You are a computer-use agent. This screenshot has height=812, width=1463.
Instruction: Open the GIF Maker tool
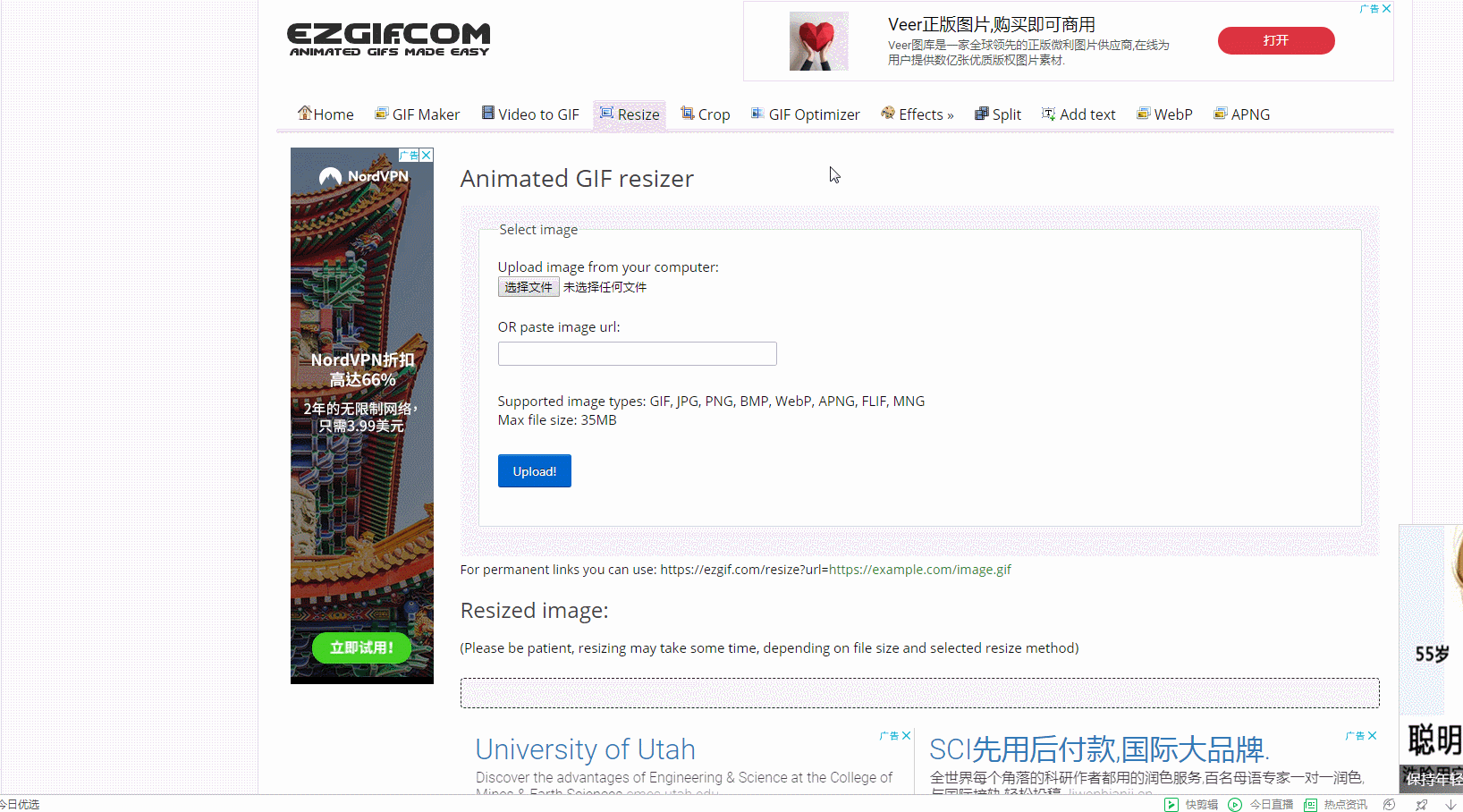point(417,114)
